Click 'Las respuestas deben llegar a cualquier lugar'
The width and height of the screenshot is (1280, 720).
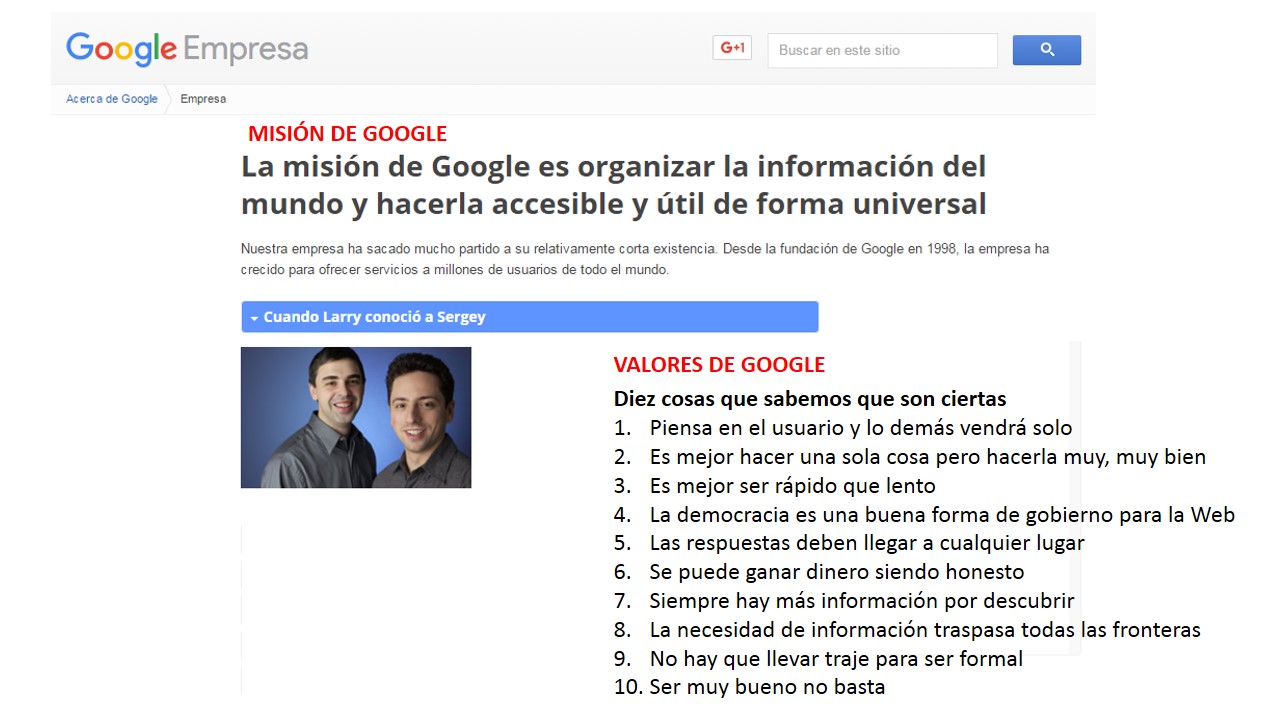[867, 543]
